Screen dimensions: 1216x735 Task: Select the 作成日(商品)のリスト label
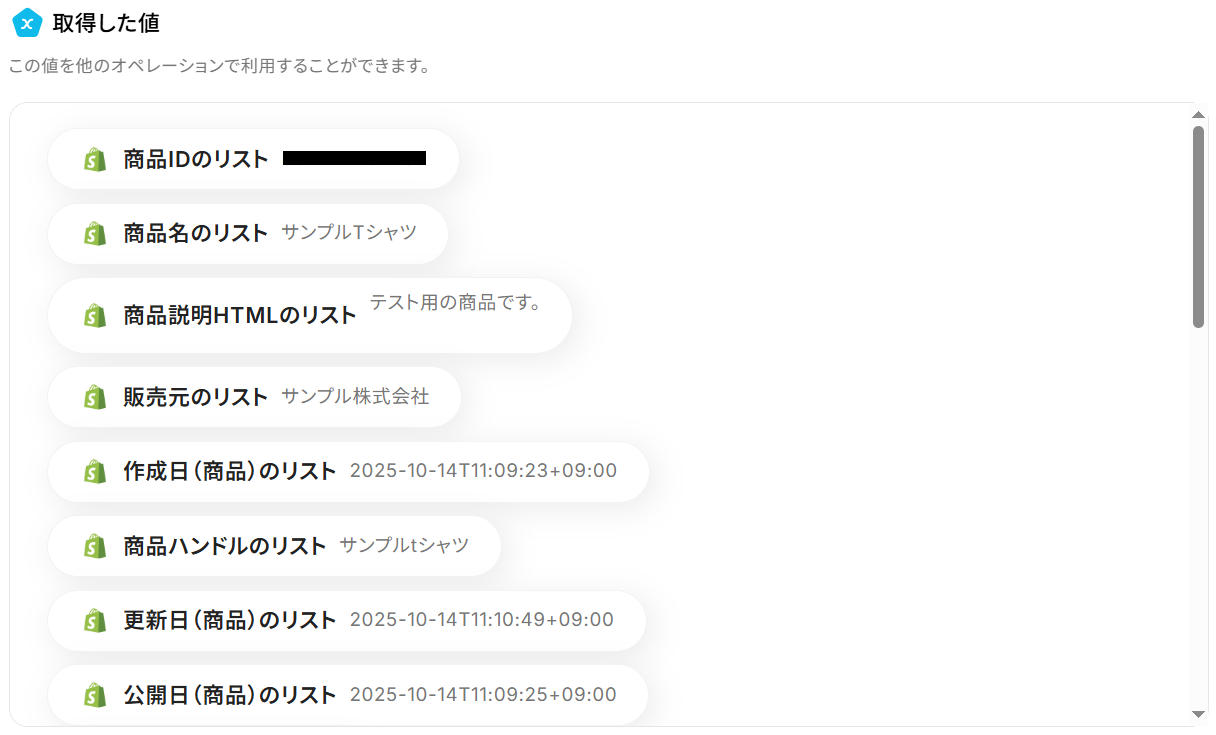coord(230,471)
